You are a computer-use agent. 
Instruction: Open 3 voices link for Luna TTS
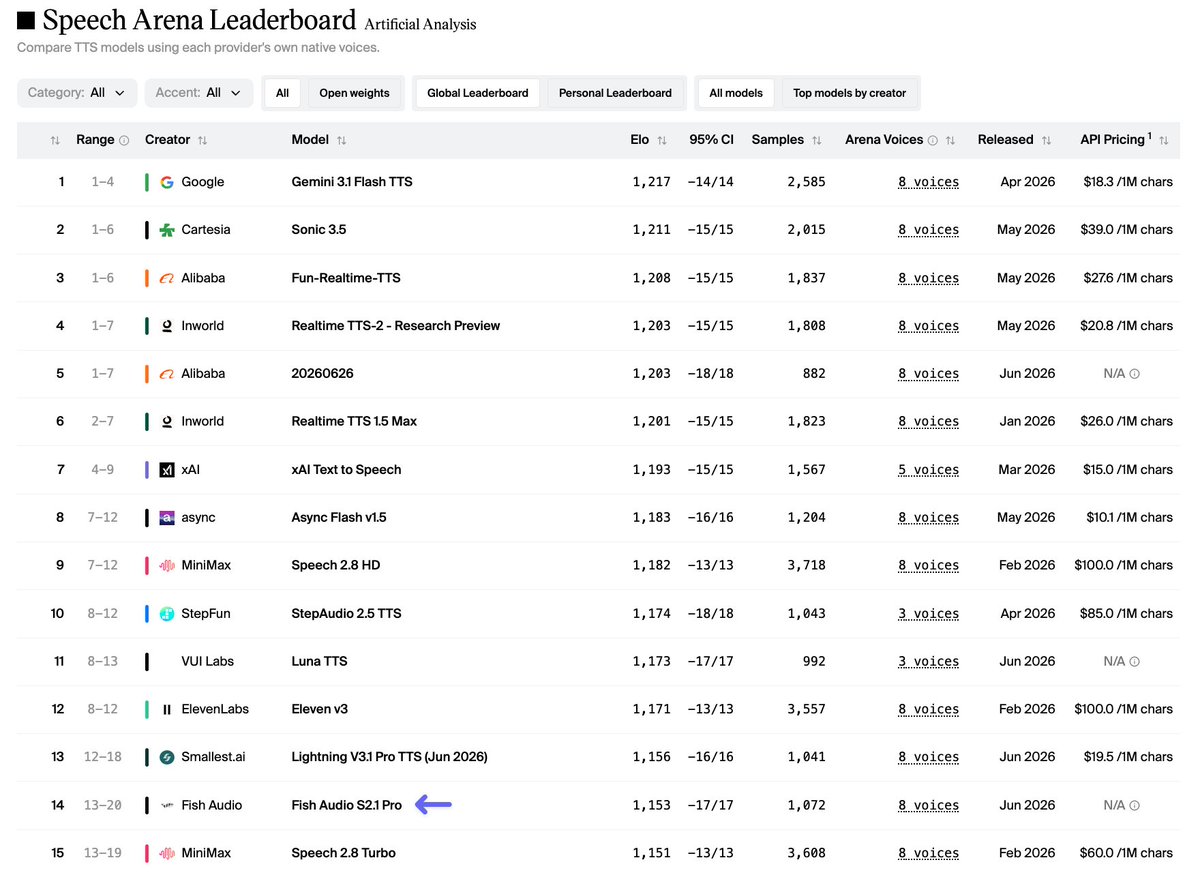928,662
